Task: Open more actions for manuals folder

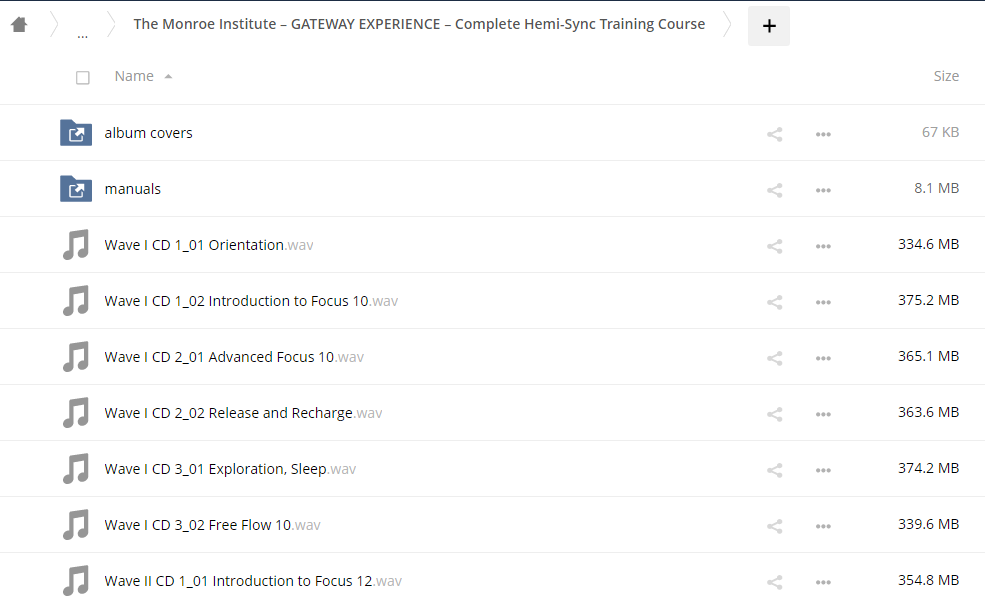Action: 823,190
